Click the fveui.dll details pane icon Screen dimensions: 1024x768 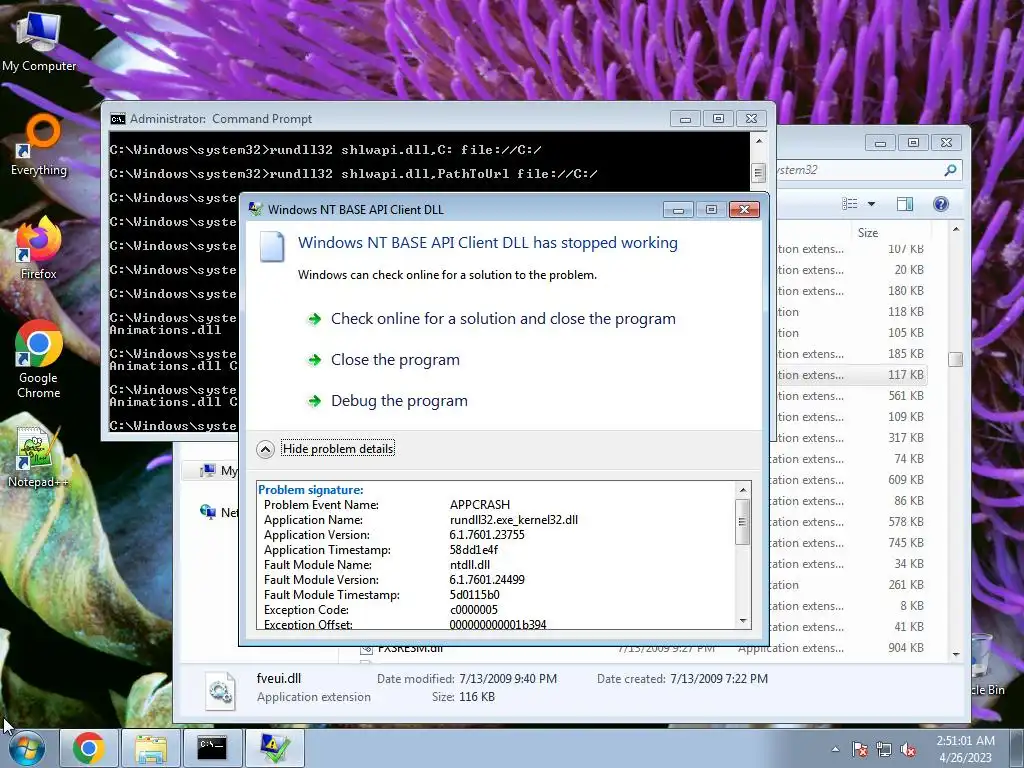click(x=220, y=690)
